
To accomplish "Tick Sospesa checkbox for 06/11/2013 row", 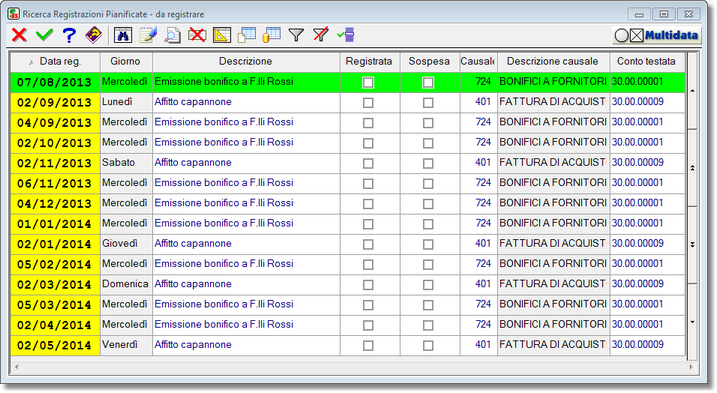I will pyautogui.click(x=428, y=183).
